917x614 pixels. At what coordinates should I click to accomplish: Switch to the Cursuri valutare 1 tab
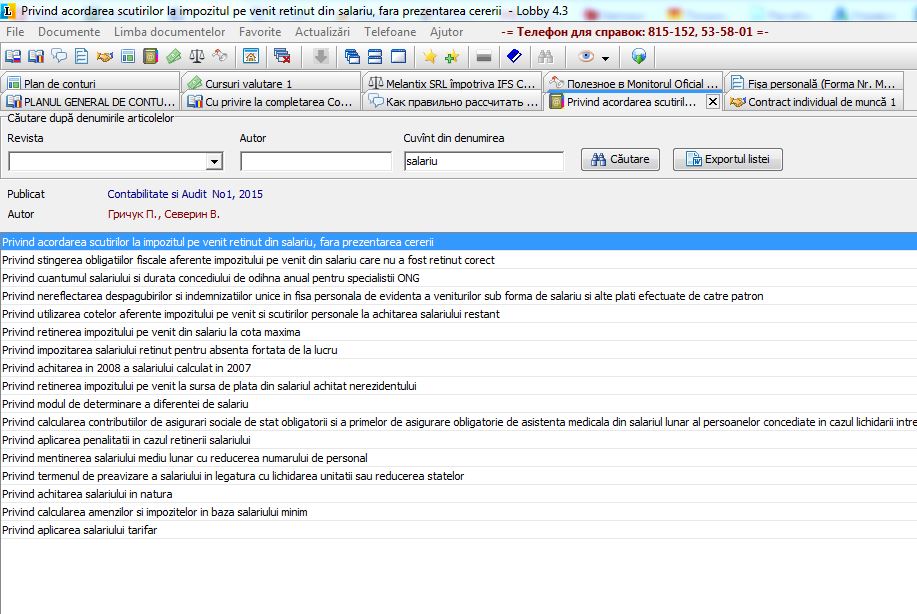pyautogui.click(x=272, y=83)
